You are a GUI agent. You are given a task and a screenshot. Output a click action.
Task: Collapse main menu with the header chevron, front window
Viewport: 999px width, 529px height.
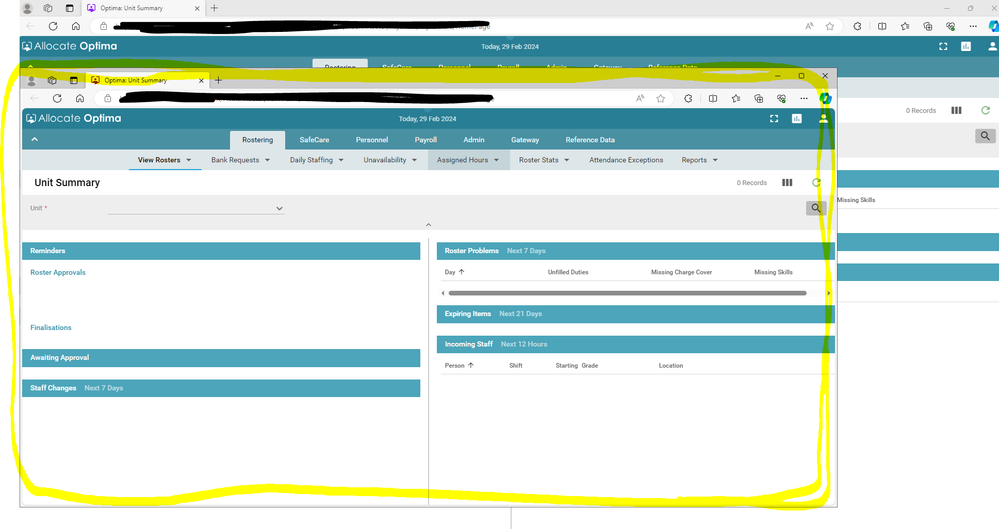34,140
